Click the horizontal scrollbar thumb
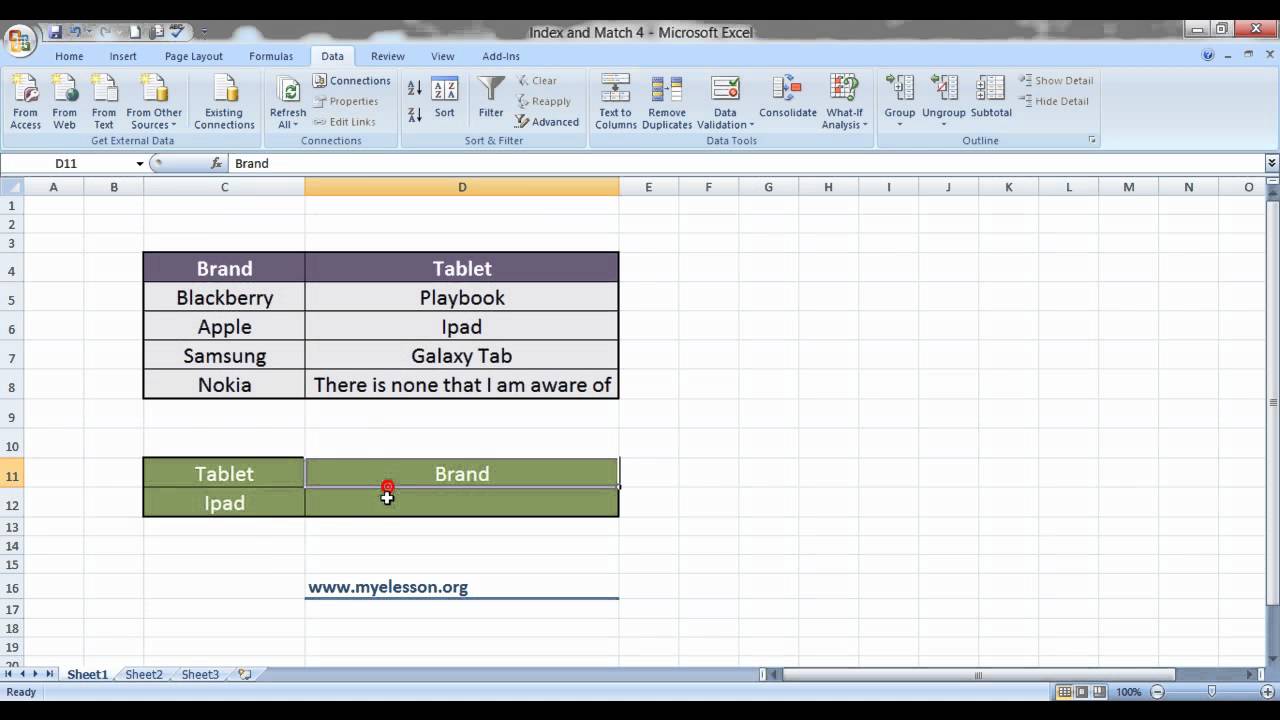 (978, 675)
